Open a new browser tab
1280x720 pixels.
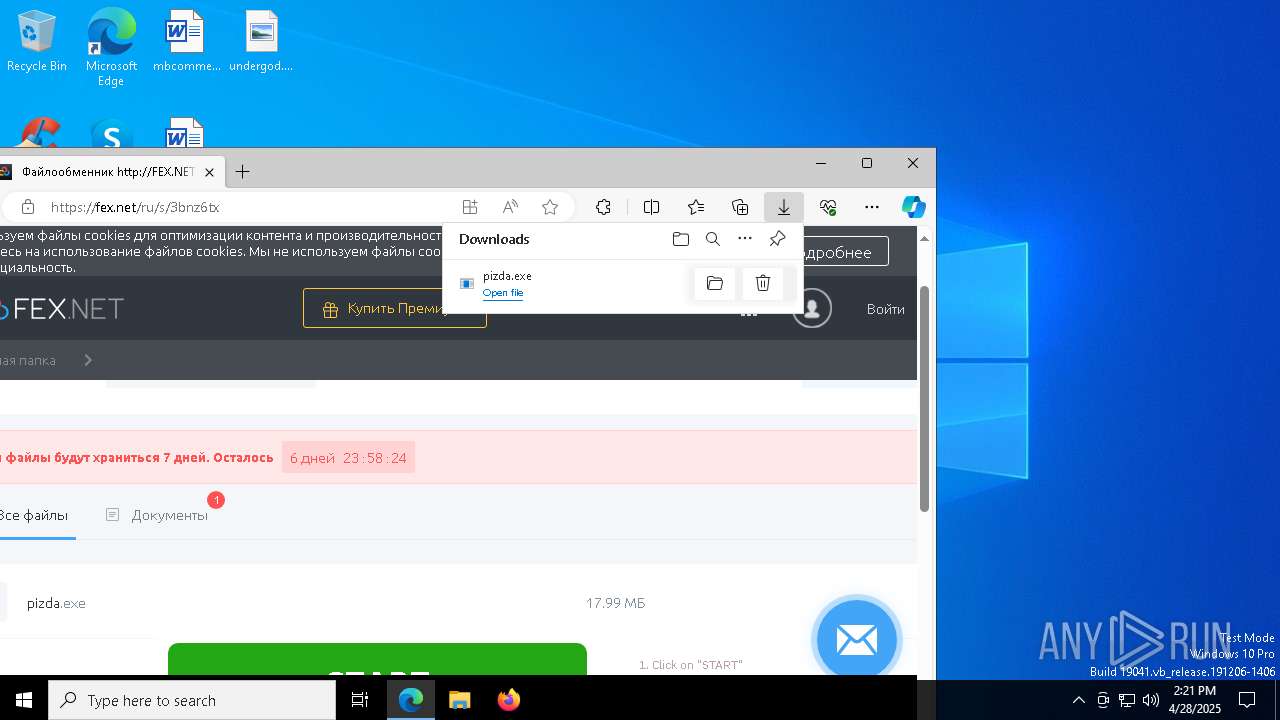[x=242, y=172]
